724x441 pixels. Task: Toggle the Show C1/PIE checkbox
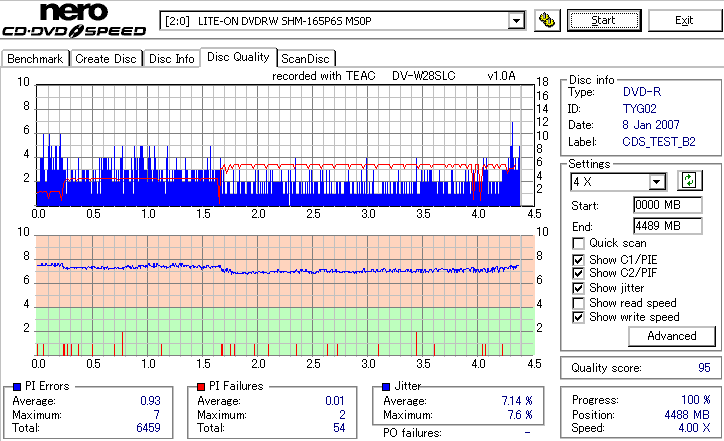tap(578, 260)
